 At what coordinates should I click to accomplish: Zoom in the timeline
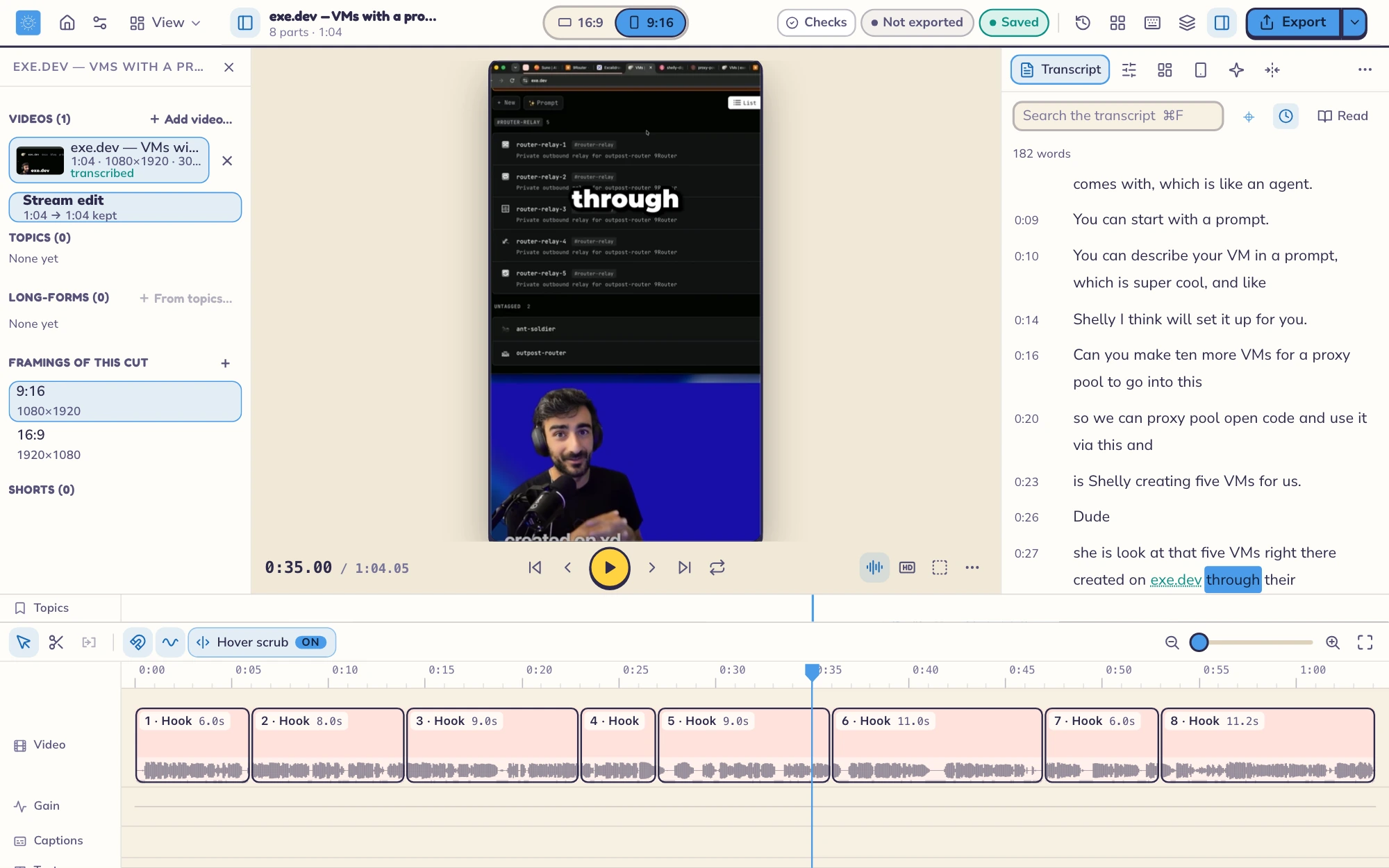point(1333,642)
